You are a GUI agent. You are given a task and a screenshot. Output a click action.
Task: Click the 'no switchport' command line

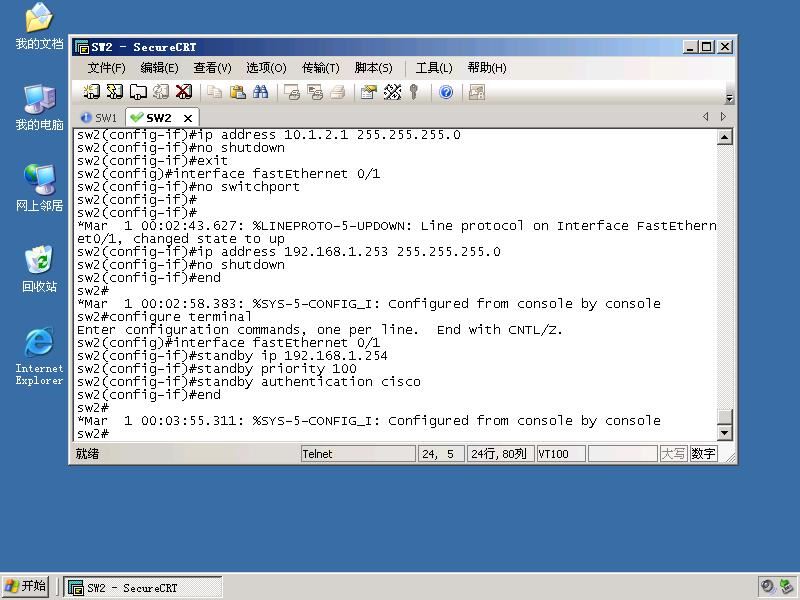(188, 187)
